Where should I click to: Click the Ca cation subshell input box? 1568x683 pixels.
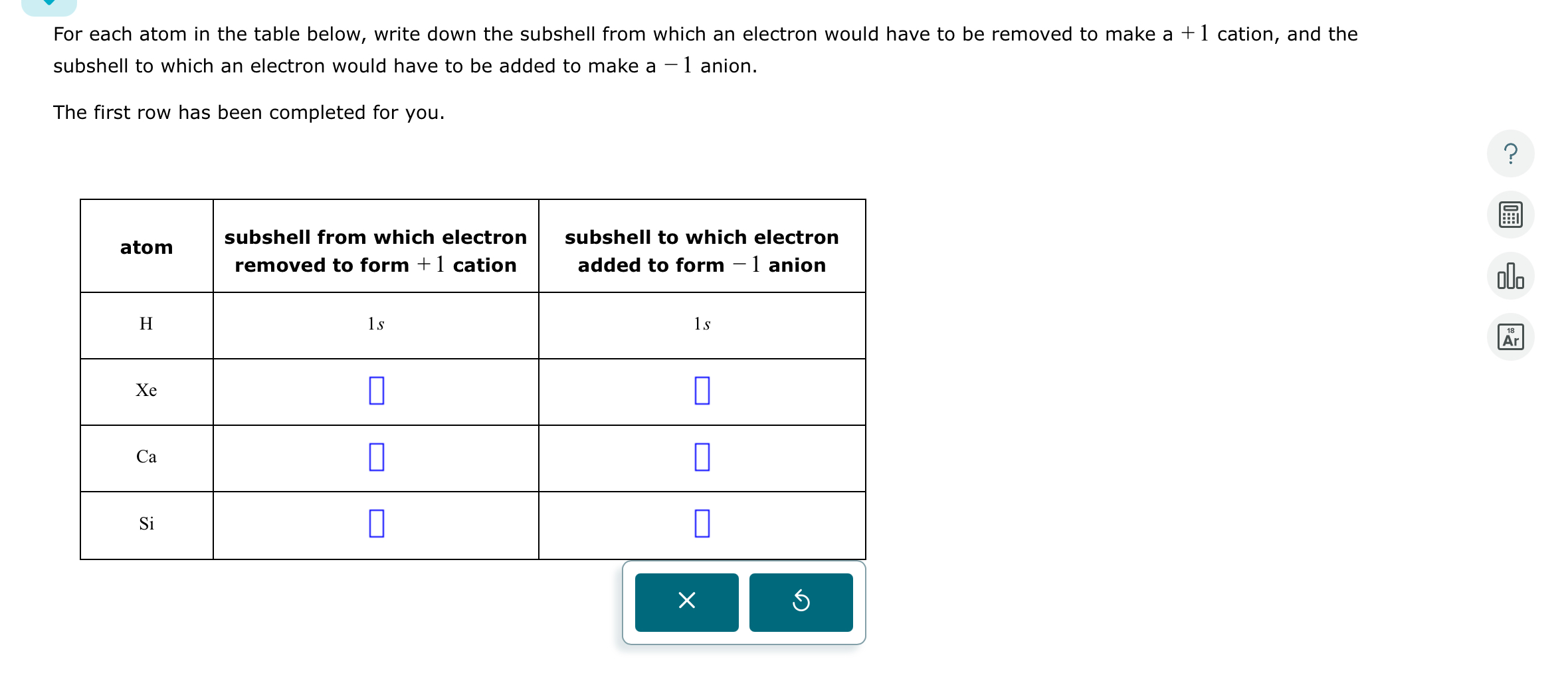376,458
